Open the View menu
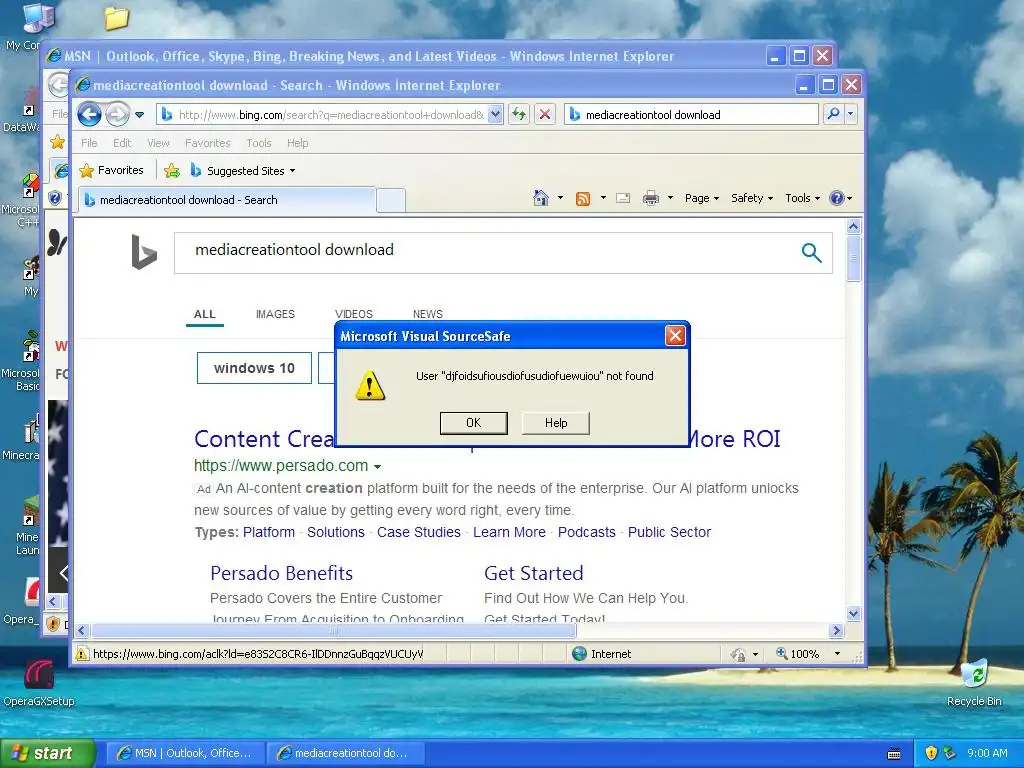 point(158,143)
